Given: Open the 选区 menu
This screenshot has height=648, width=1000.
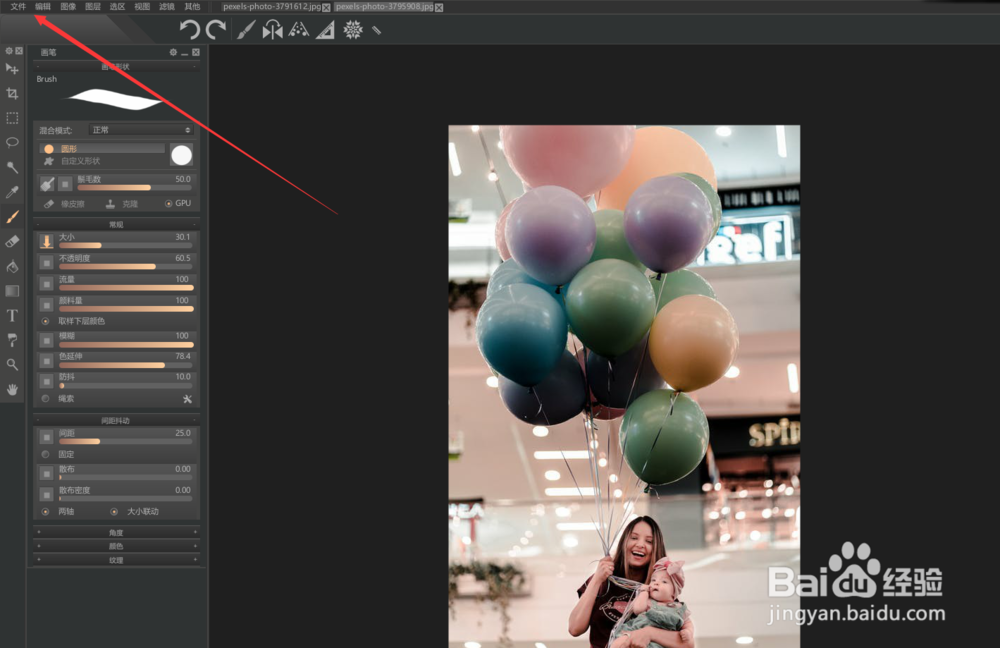Looking at the screenshot, I should coord(117,6).
